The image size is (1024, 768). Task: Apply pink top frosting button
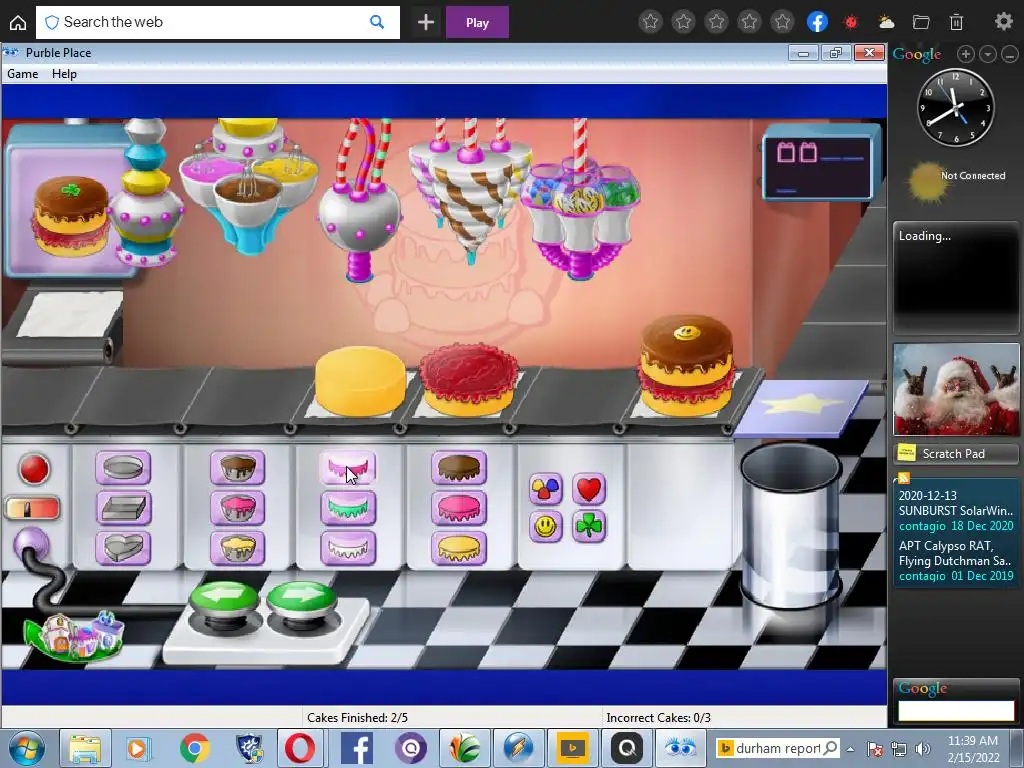coord(459,508)
